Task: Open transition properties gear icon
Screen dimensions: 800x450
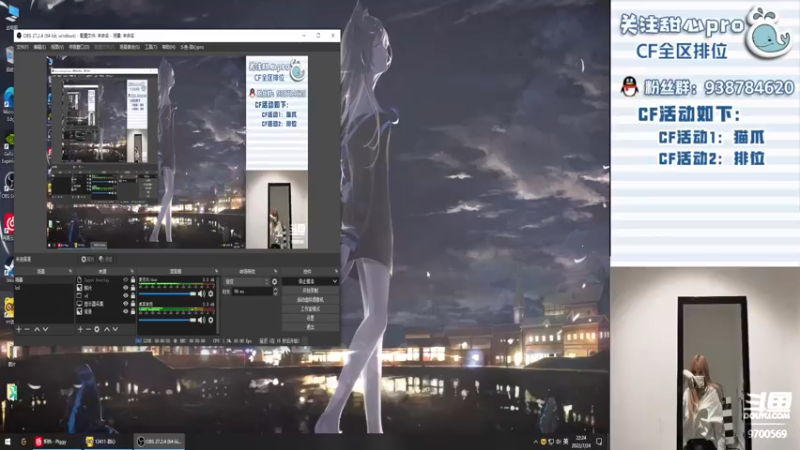Action: pos(274,282)
